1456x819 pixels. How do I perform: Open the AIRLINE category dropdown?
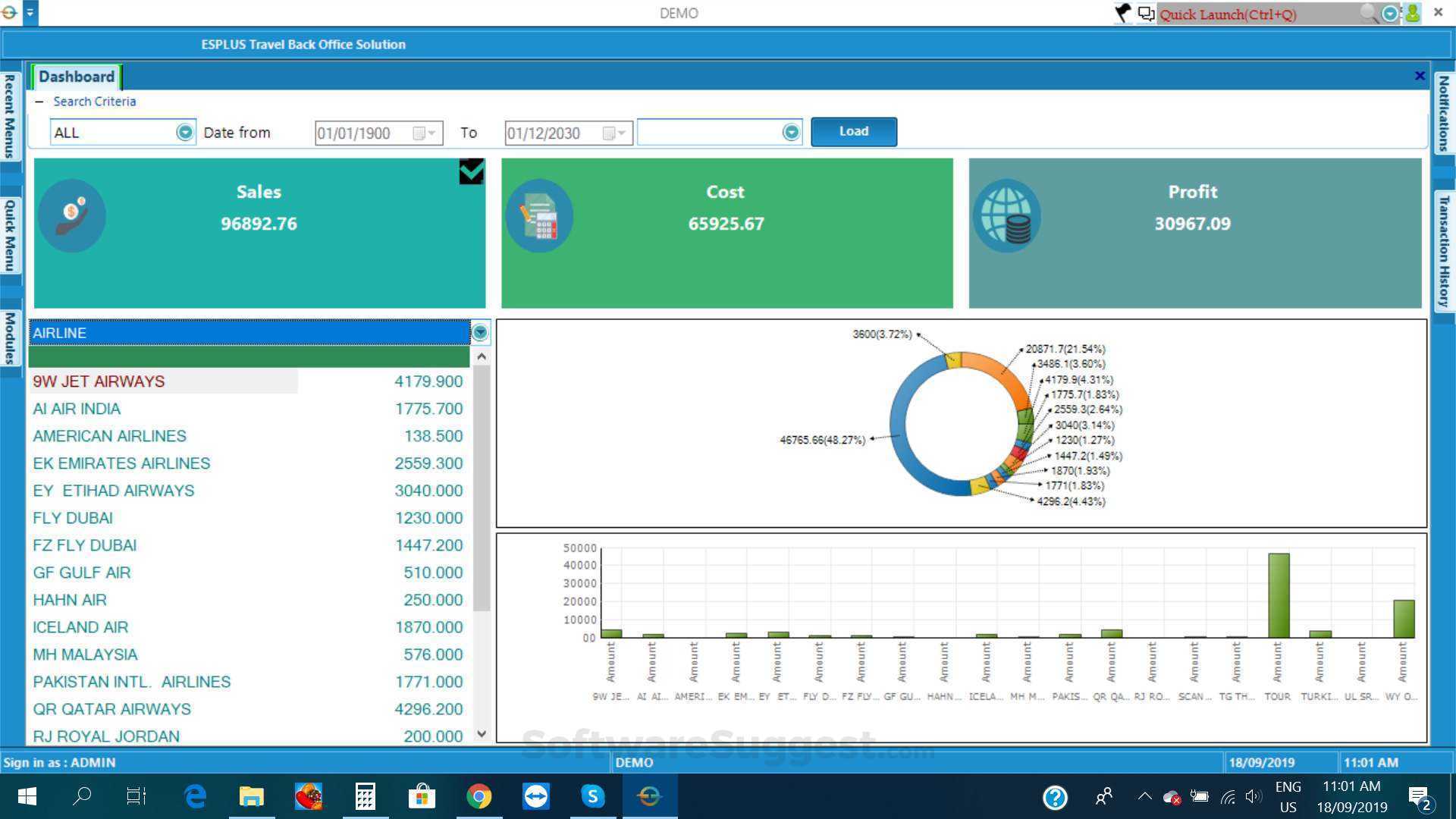480,332
